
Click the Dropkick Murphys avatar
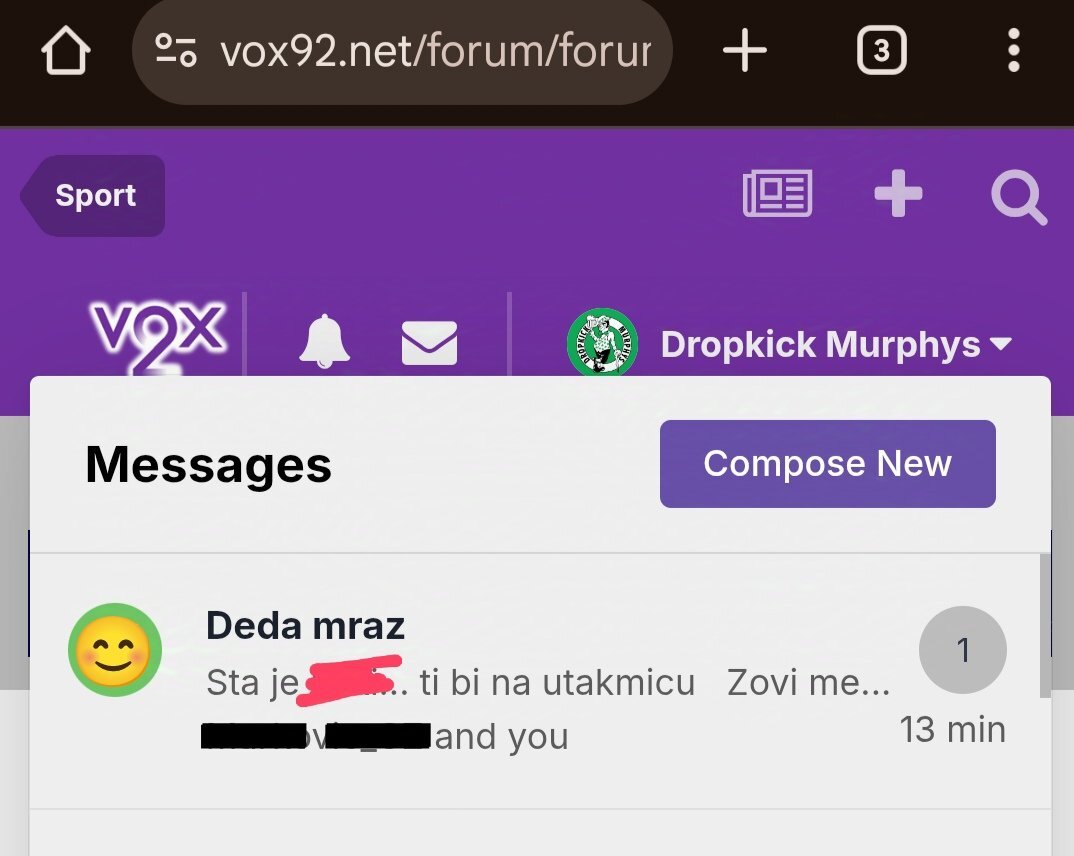coord(603,342)
